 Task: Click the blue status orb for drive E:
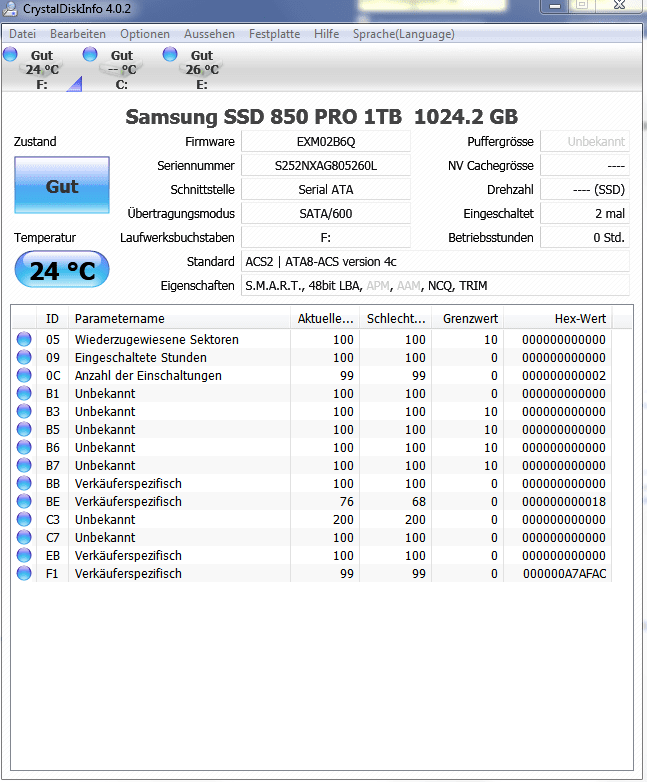click(170, 54)
